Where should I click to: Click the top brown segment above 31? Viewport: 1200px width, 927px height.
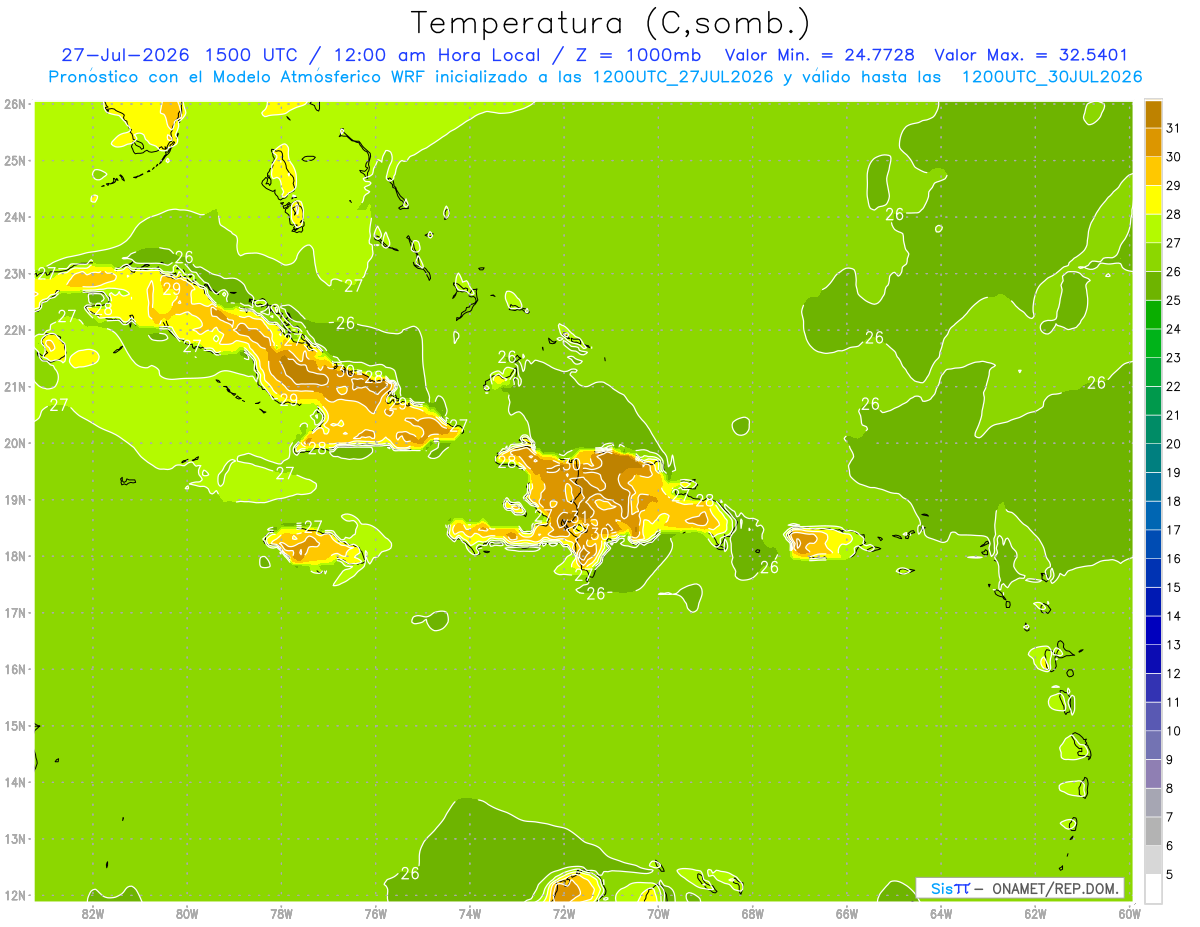(1153, 114)
